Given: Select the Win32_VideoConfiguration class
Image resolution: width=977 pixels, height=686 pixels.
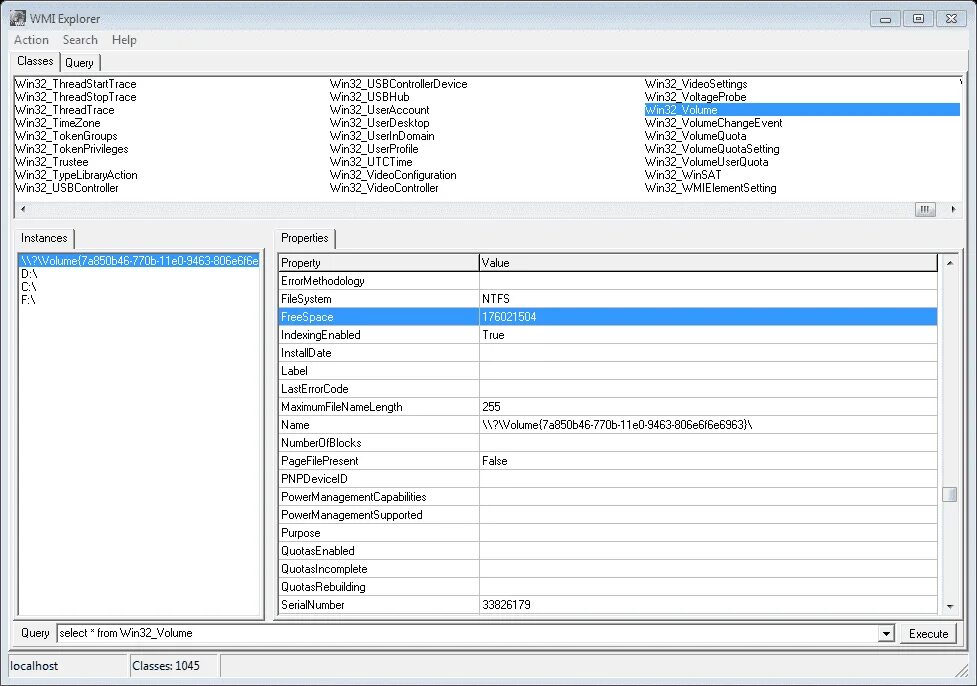Looking at the screenshot, I should pyautogui.click(x=393, y=175).
